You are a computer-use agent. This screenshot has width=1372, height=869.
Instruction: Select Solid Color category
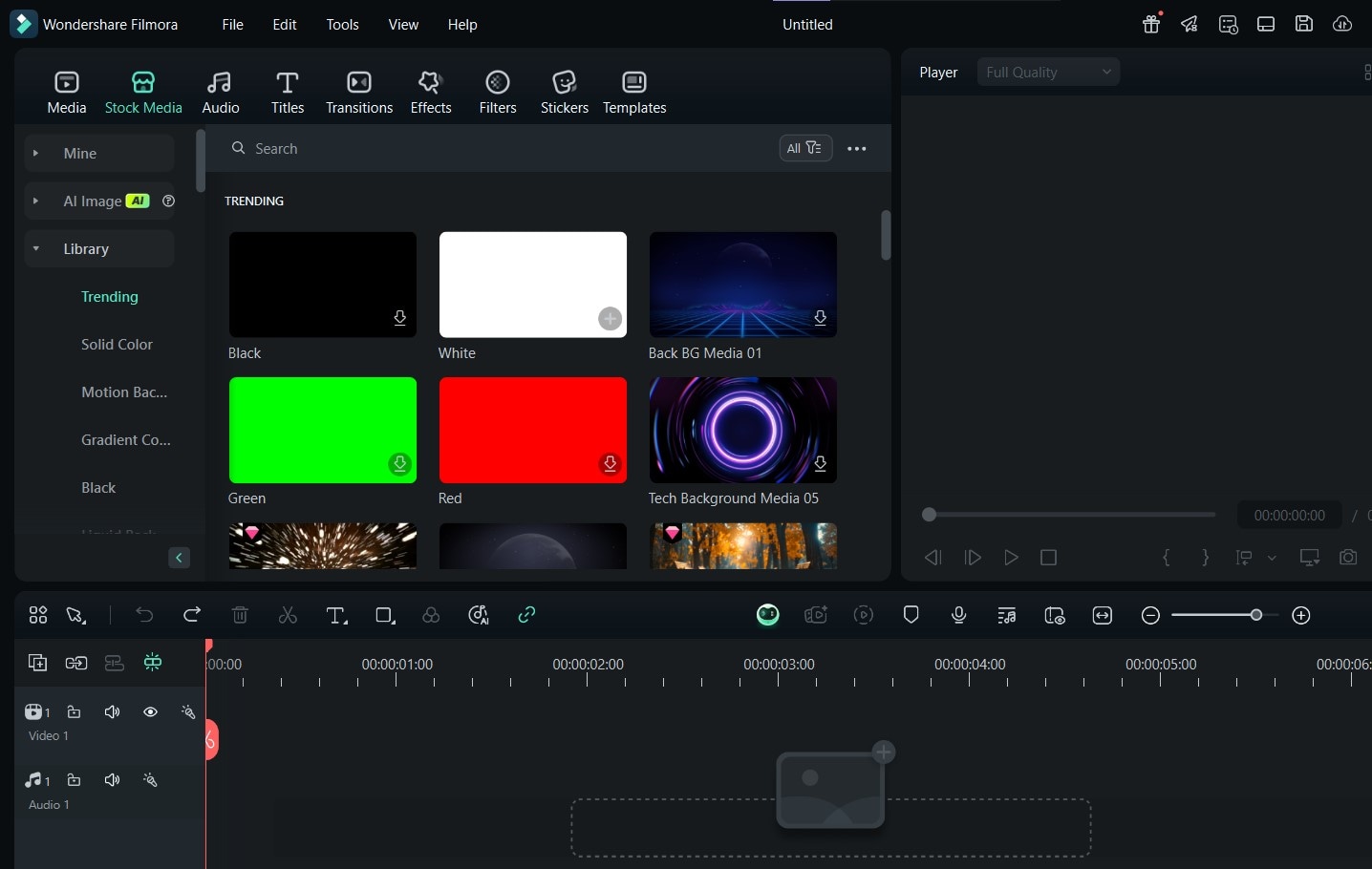[x=117, y=344]
